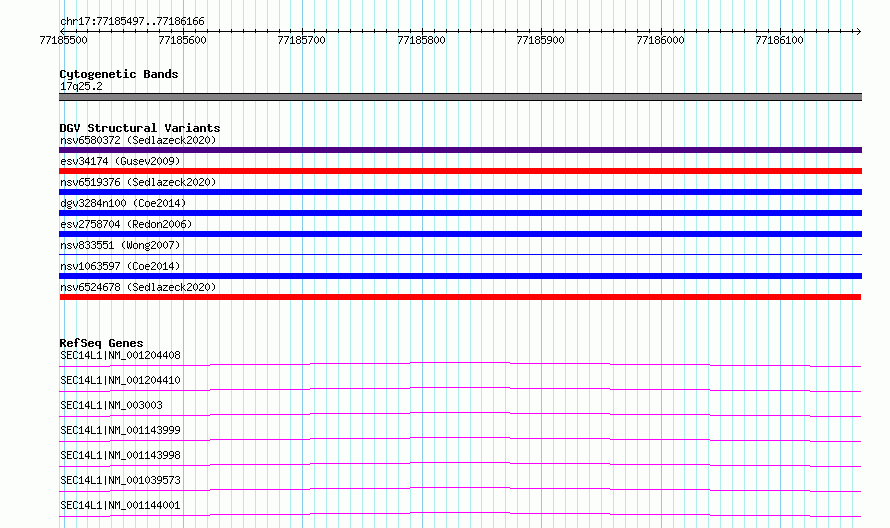Image resolution: width=890 pixels, height=528 pixels.
Task: Select the Cytogenetic Bands track title
Action: pos(119,74)
